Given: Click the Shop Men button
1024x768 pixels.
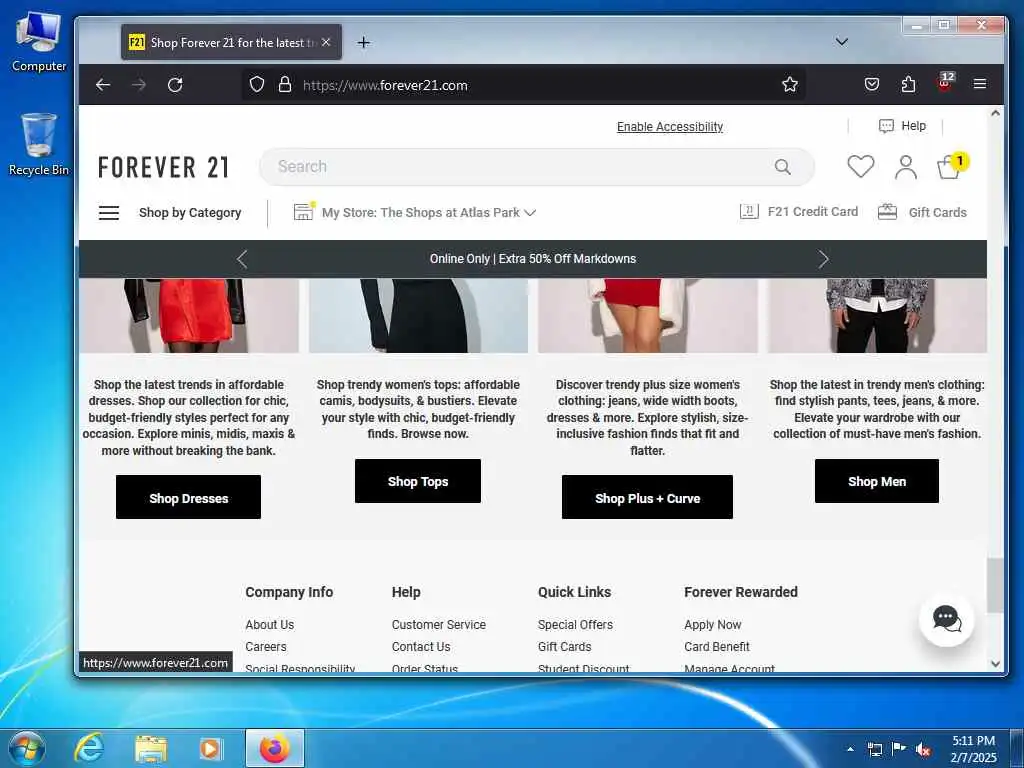Looking at the screenshot, I should [876, 481].
